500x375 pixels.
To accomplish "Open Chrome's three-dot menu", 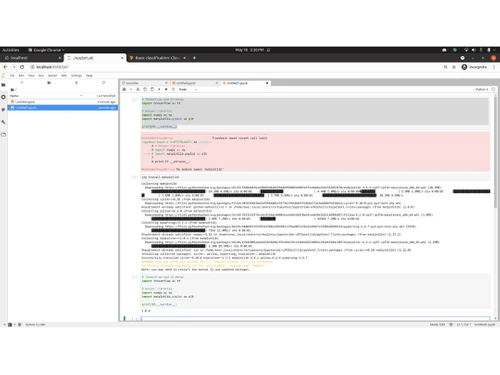I will 494,67.
